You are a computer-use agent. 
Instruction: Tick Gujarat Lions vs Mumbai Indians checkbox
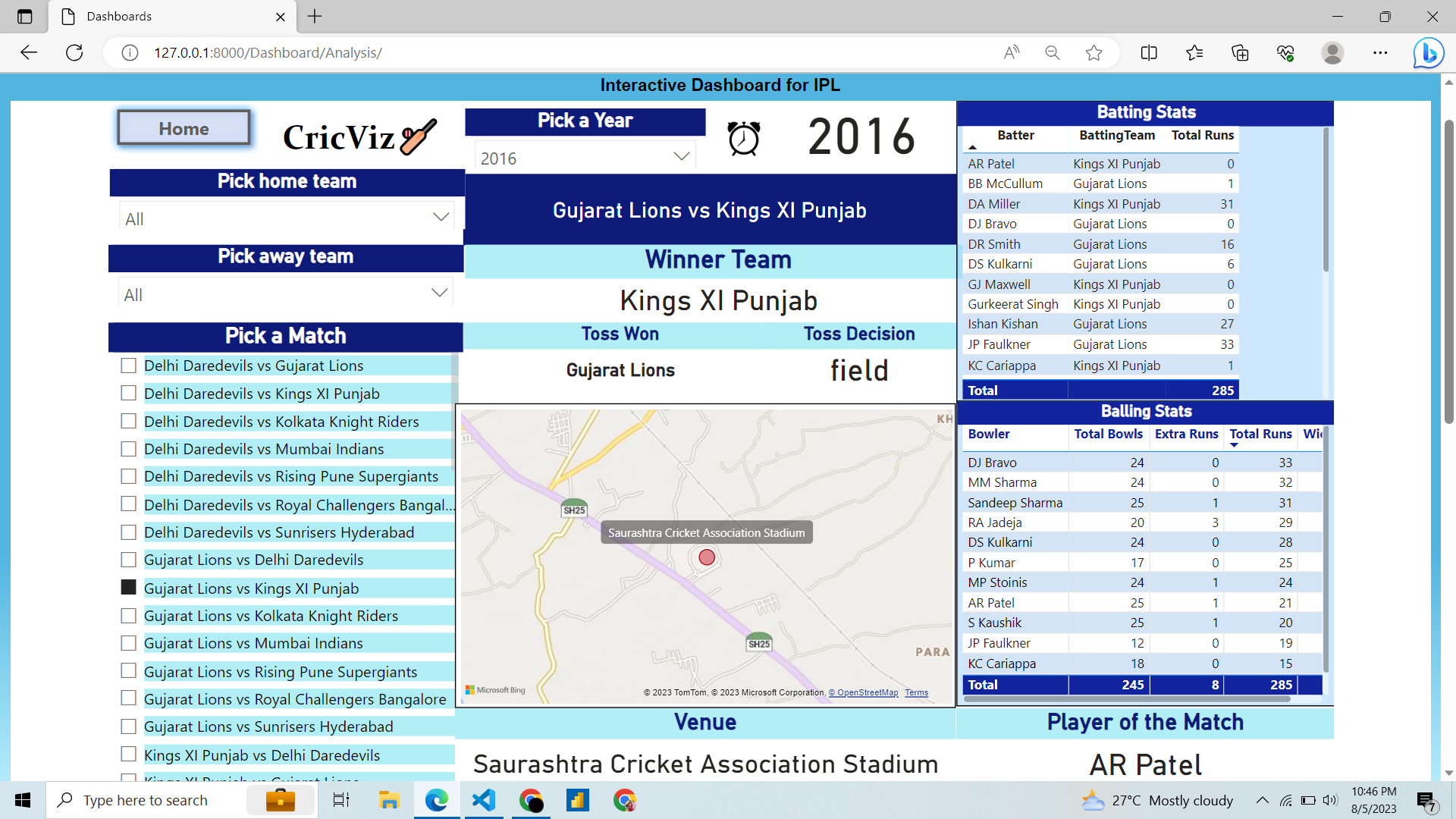coord(129,643)
